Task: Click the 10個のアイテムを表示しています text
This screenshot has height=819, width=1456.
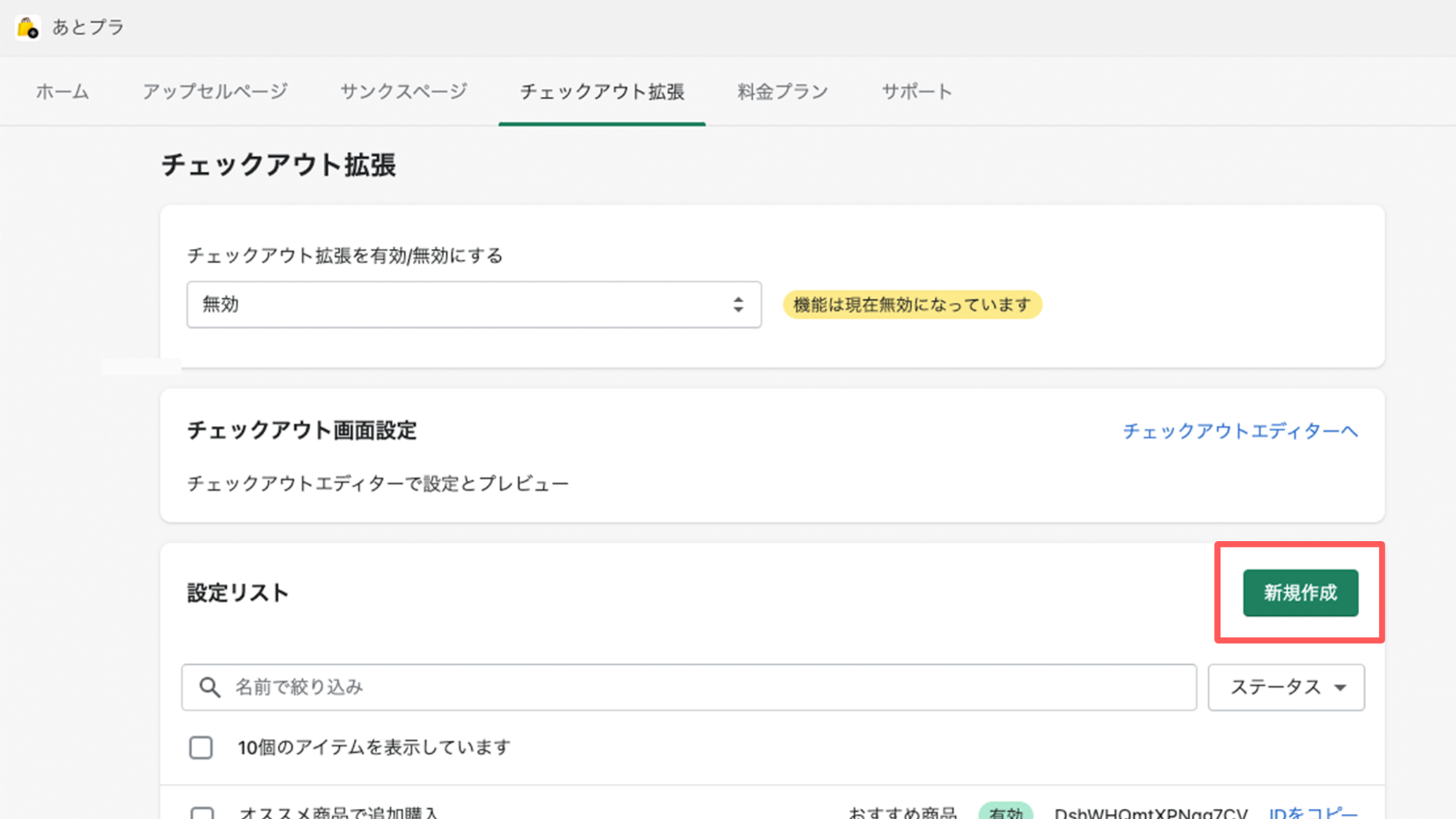Action: click(374, 748)
